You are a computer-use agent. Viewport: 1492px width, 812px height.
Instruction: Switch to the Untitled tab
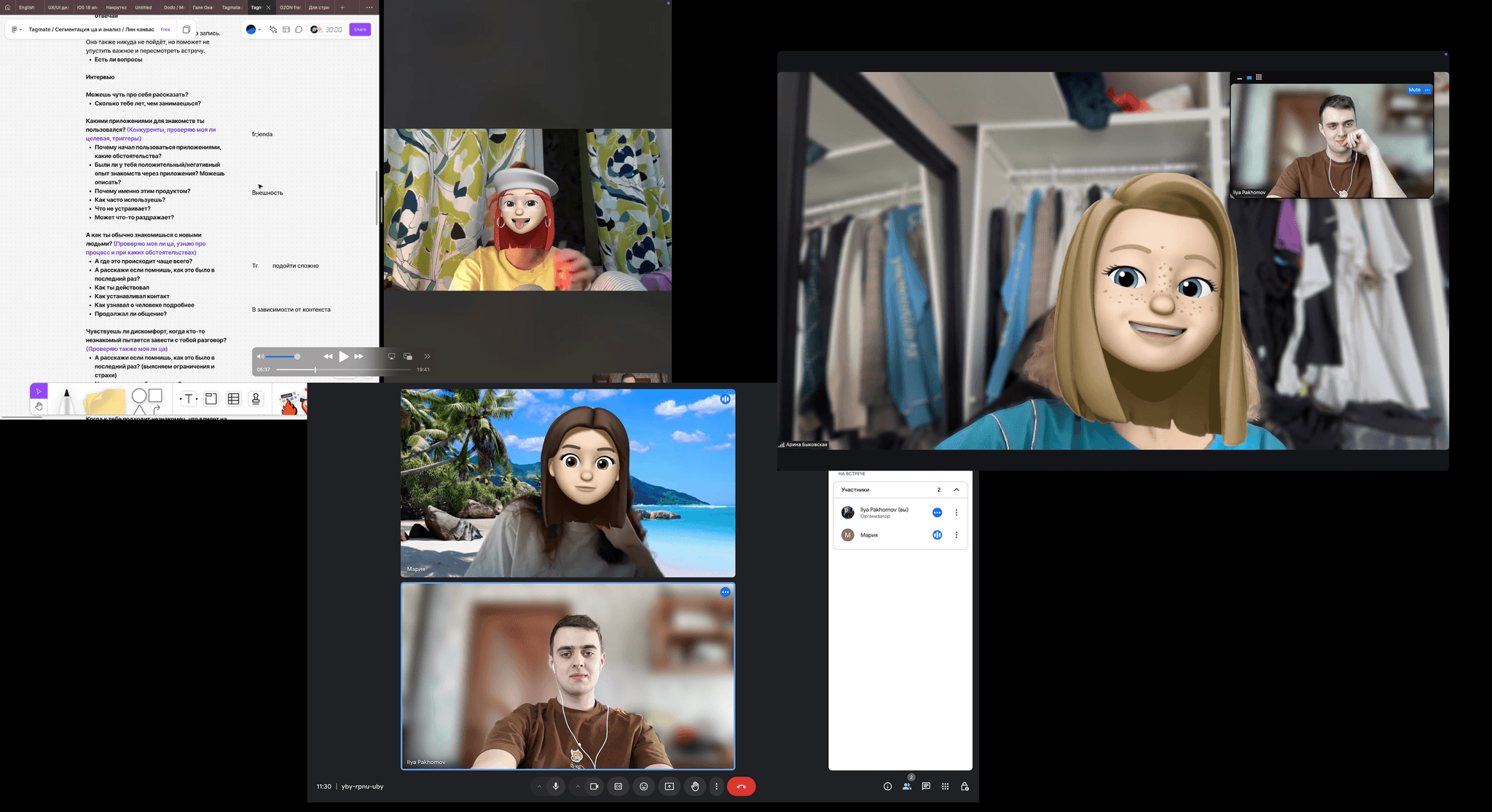pos(144,7)
